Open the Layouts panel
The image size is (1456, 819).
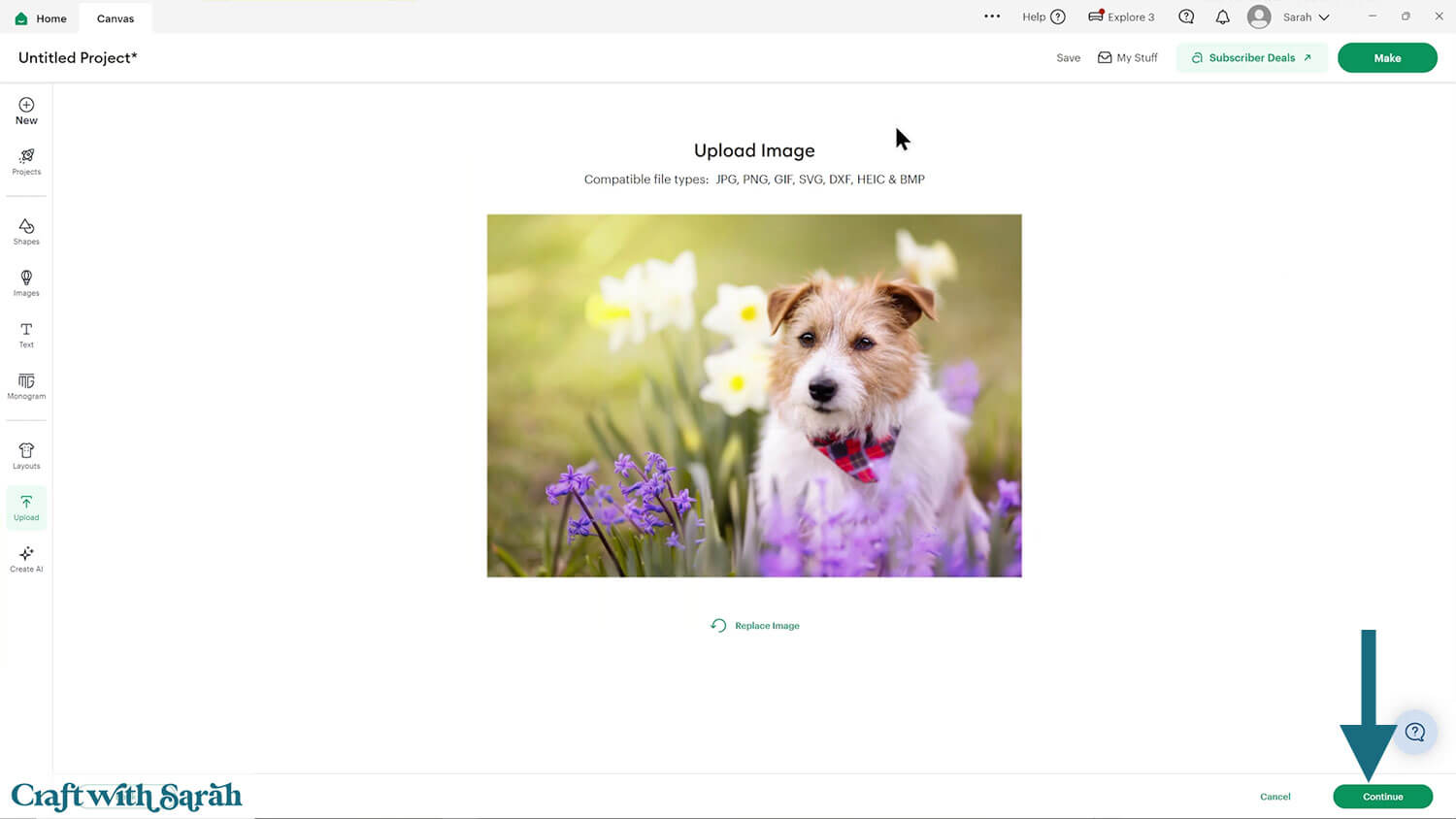26,455
